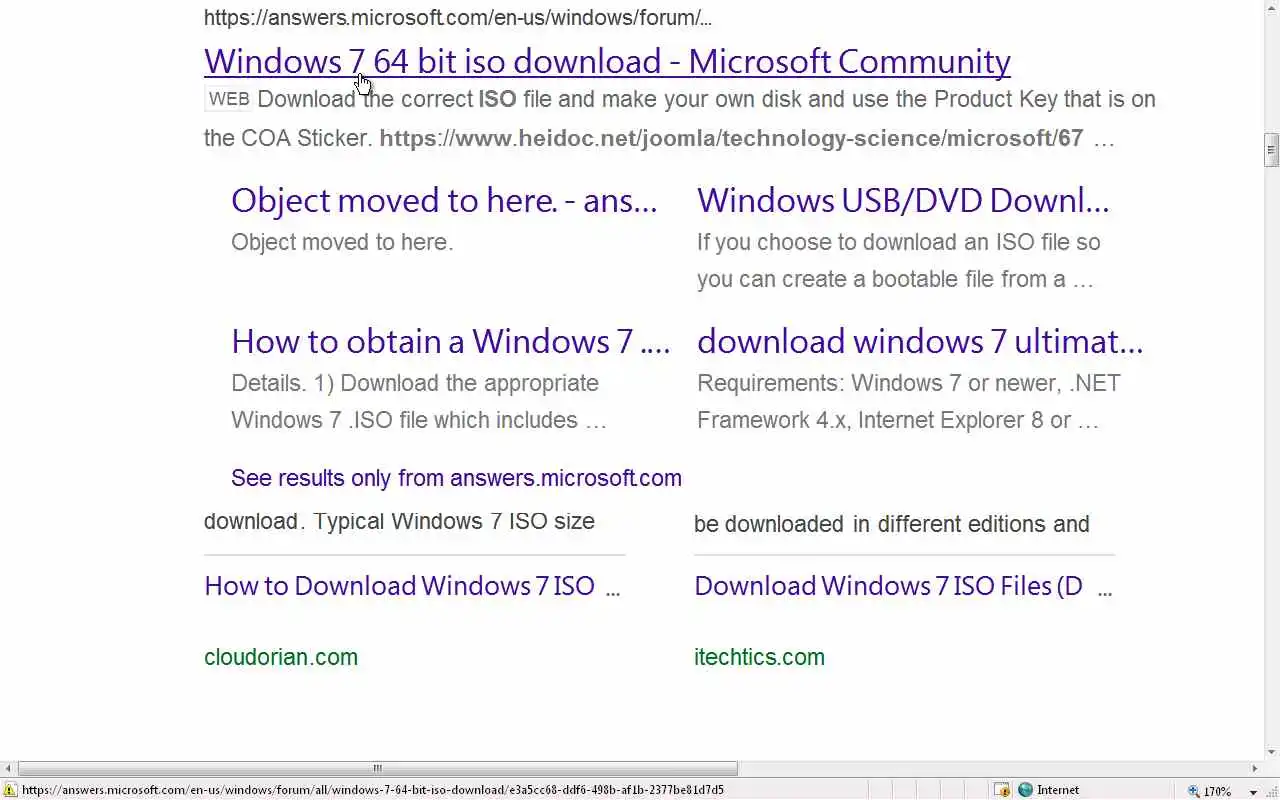Viewport: 1280px width, 800px height.
Task: Click 'download. Typical Windows 7 ISO size' text
Action: click(x=399, y=521)
